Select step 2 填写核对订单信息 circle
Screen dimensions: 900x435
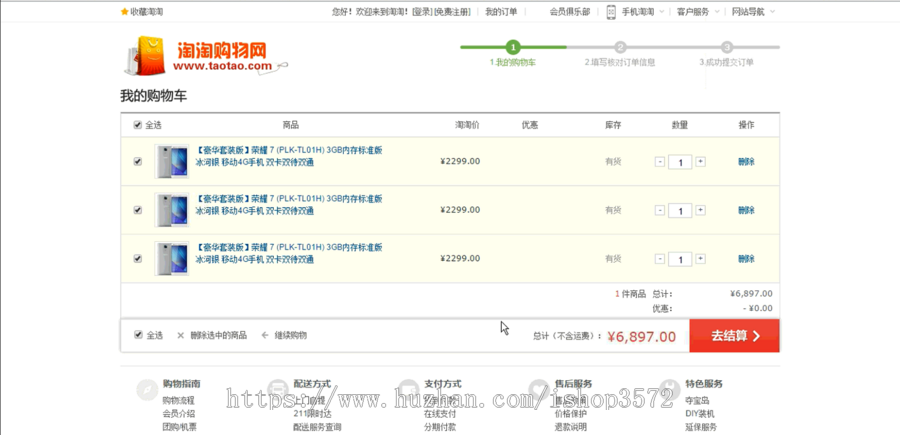pos(620,47)
